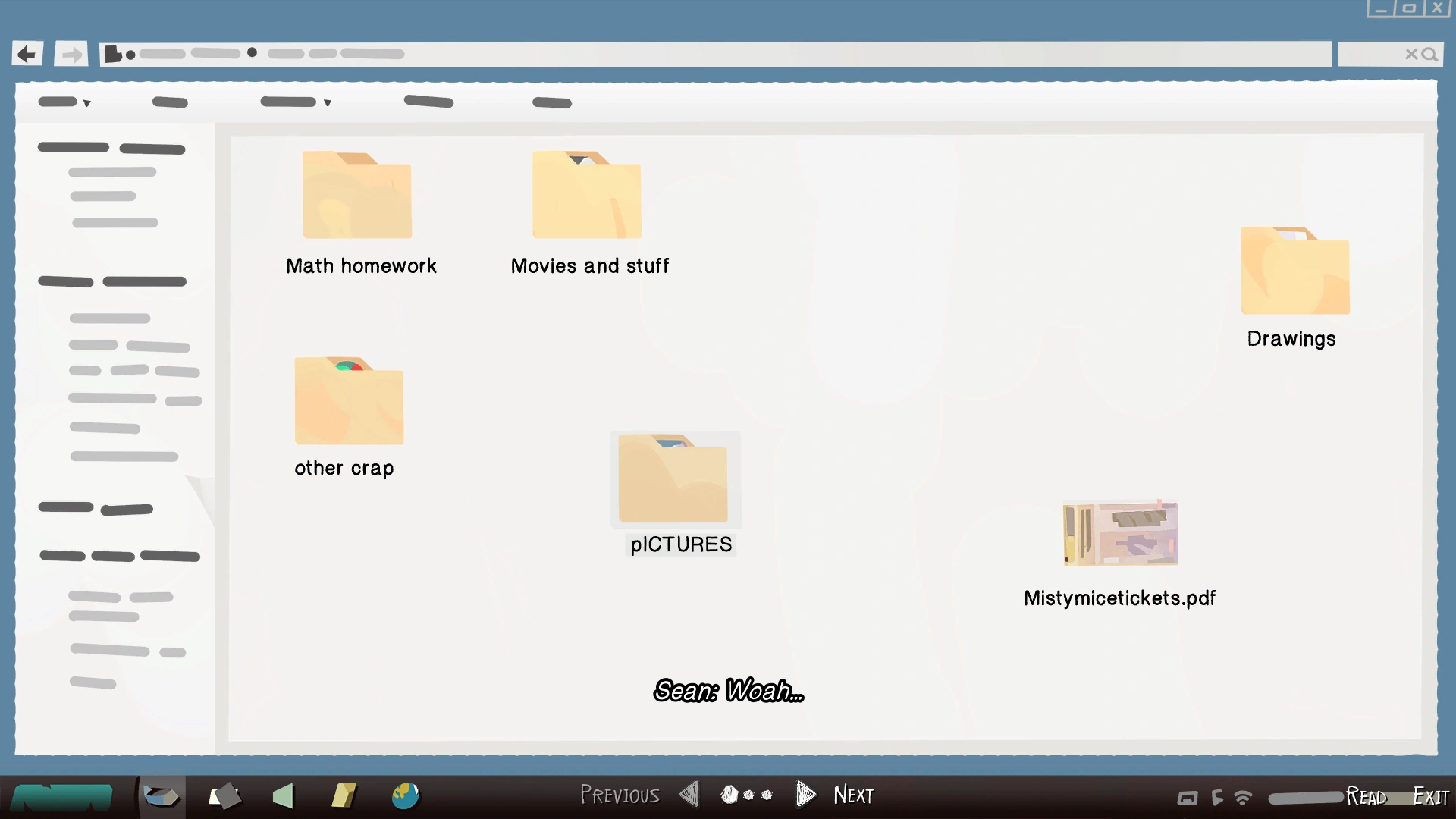Click the forward arrow navigation button

(x=71, y=54)
